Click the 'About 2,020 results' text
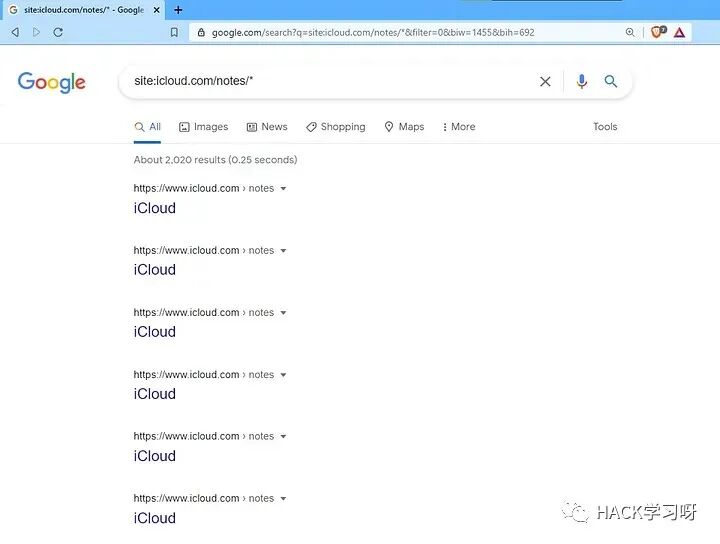 click(x=180, y=160)
